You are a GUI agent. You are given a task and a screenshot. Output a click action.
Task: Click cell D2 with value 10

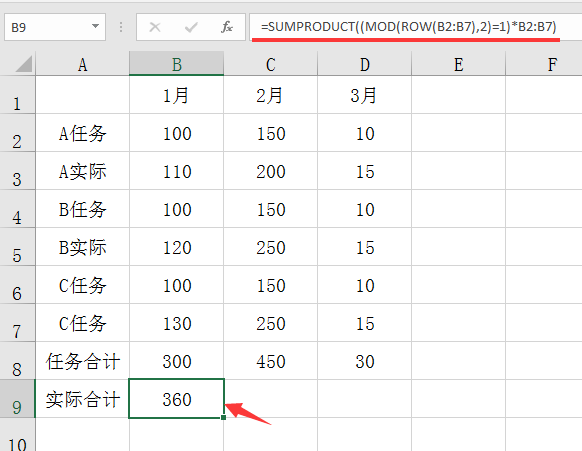point(364,133)
